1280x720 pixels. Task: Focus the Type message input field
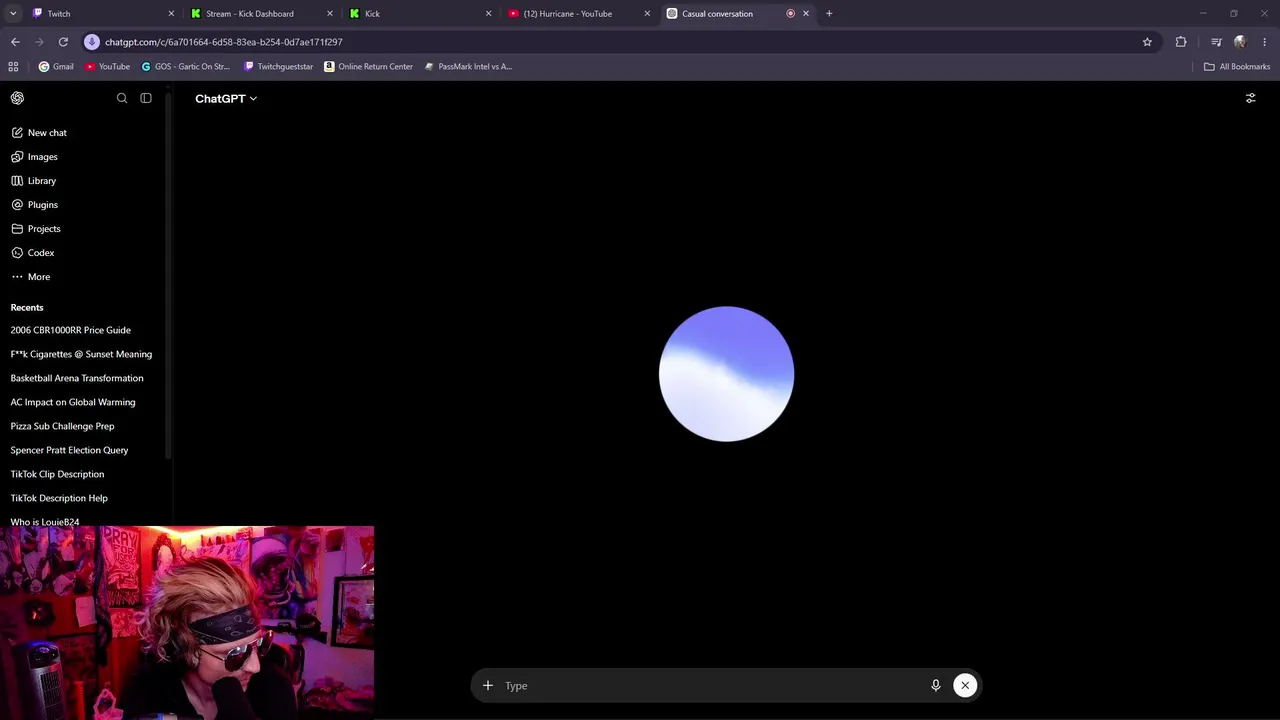712,685
